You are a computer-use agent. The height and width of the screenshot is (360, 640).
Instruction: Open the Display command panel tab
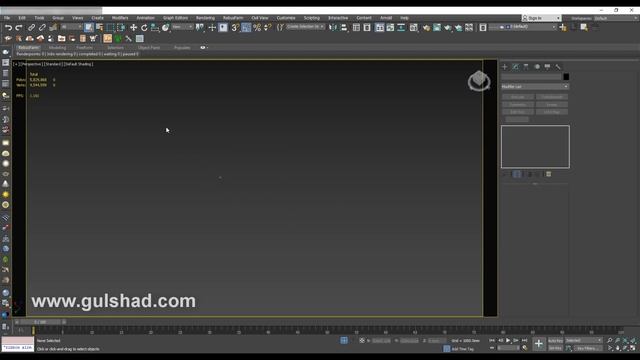tap(547, 67)
